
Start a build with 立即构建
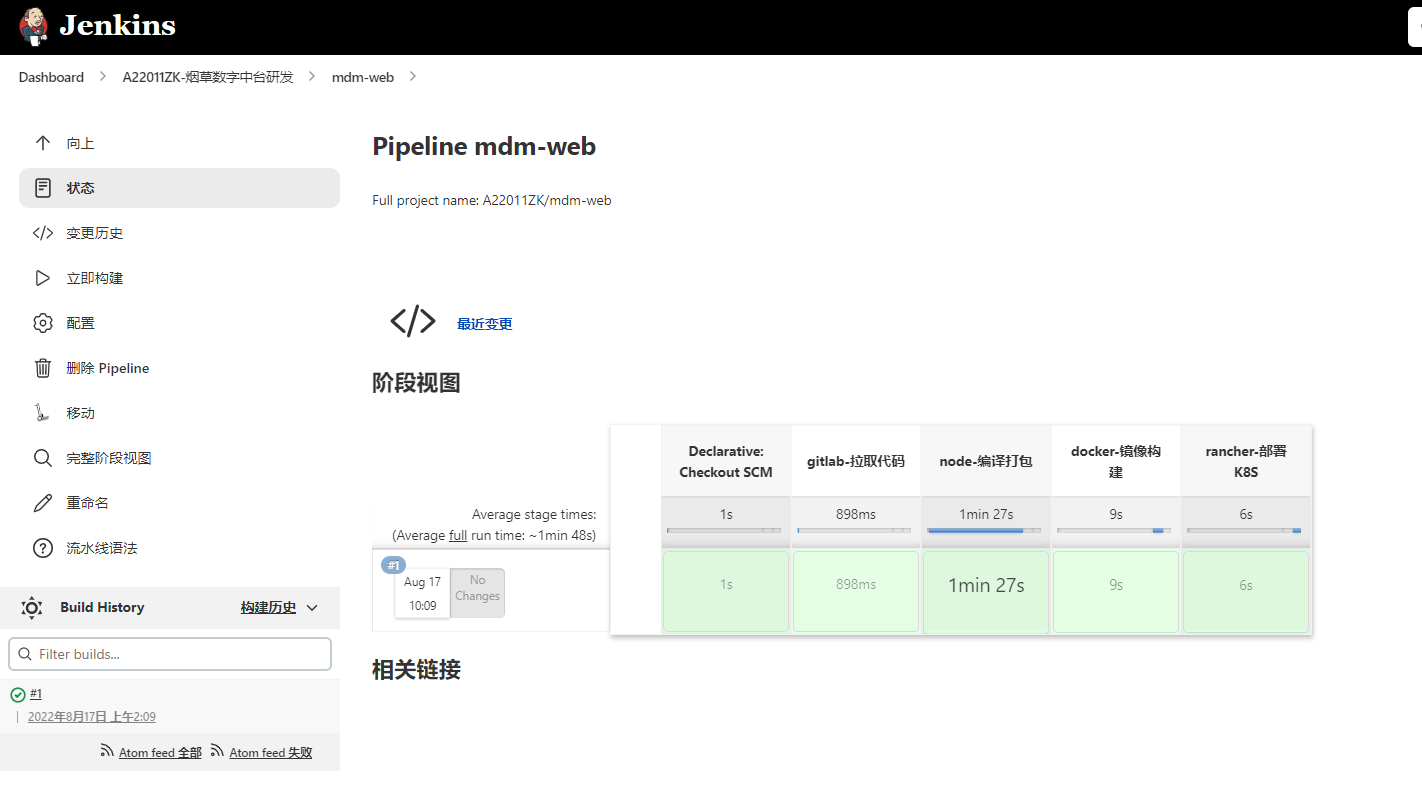95,278
